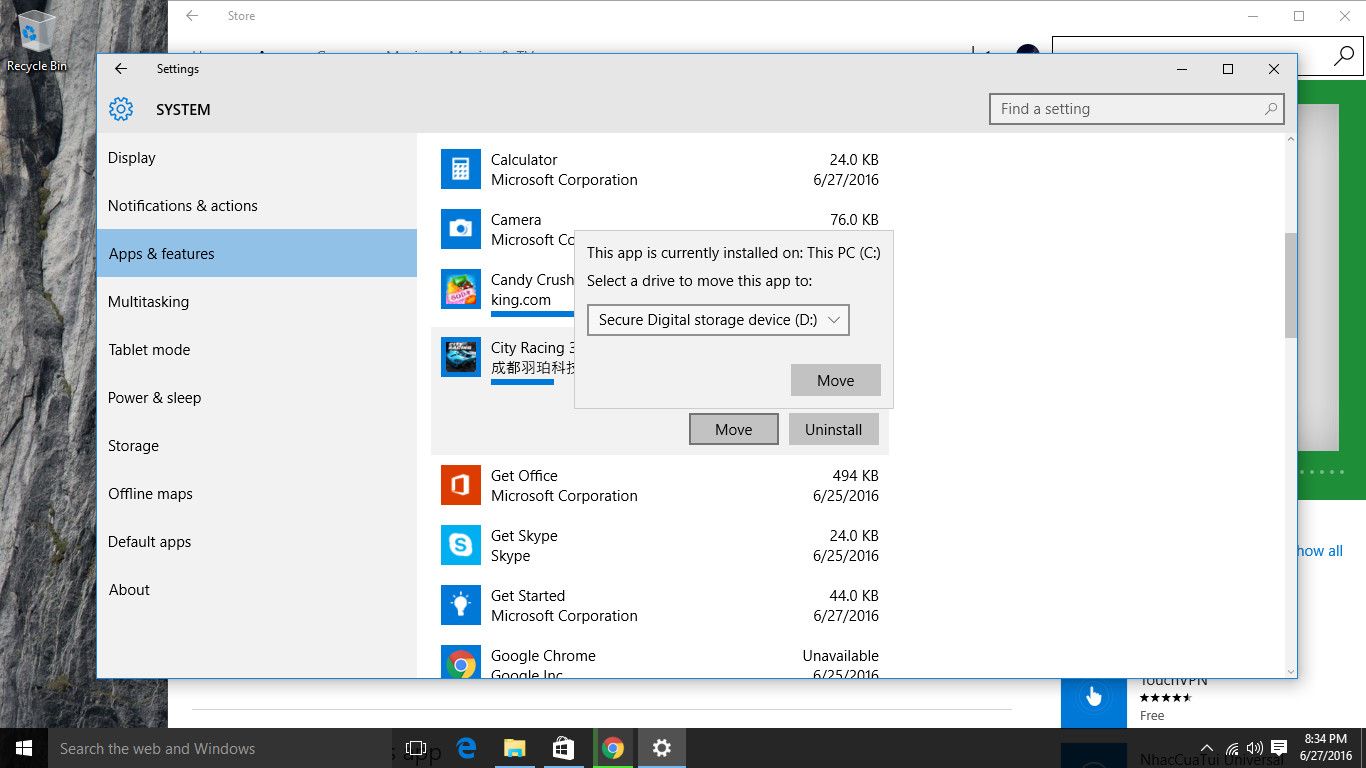Click the Search the web and Windows box
Image resolution: width=1366 pixels, height=768 pixels.
(x=220, y=748)
